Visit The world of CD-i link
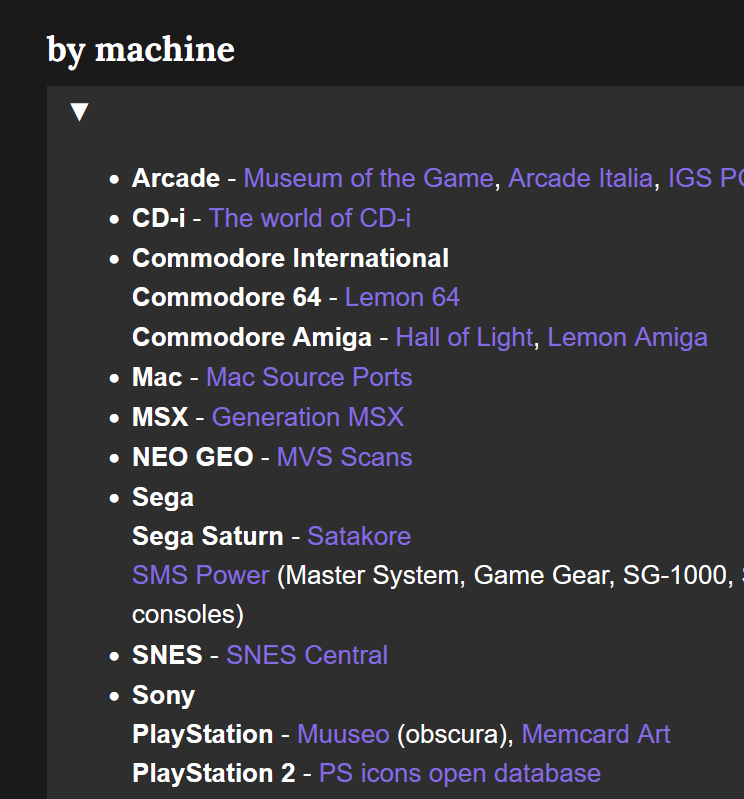744x799 pixels. point(310,218)
